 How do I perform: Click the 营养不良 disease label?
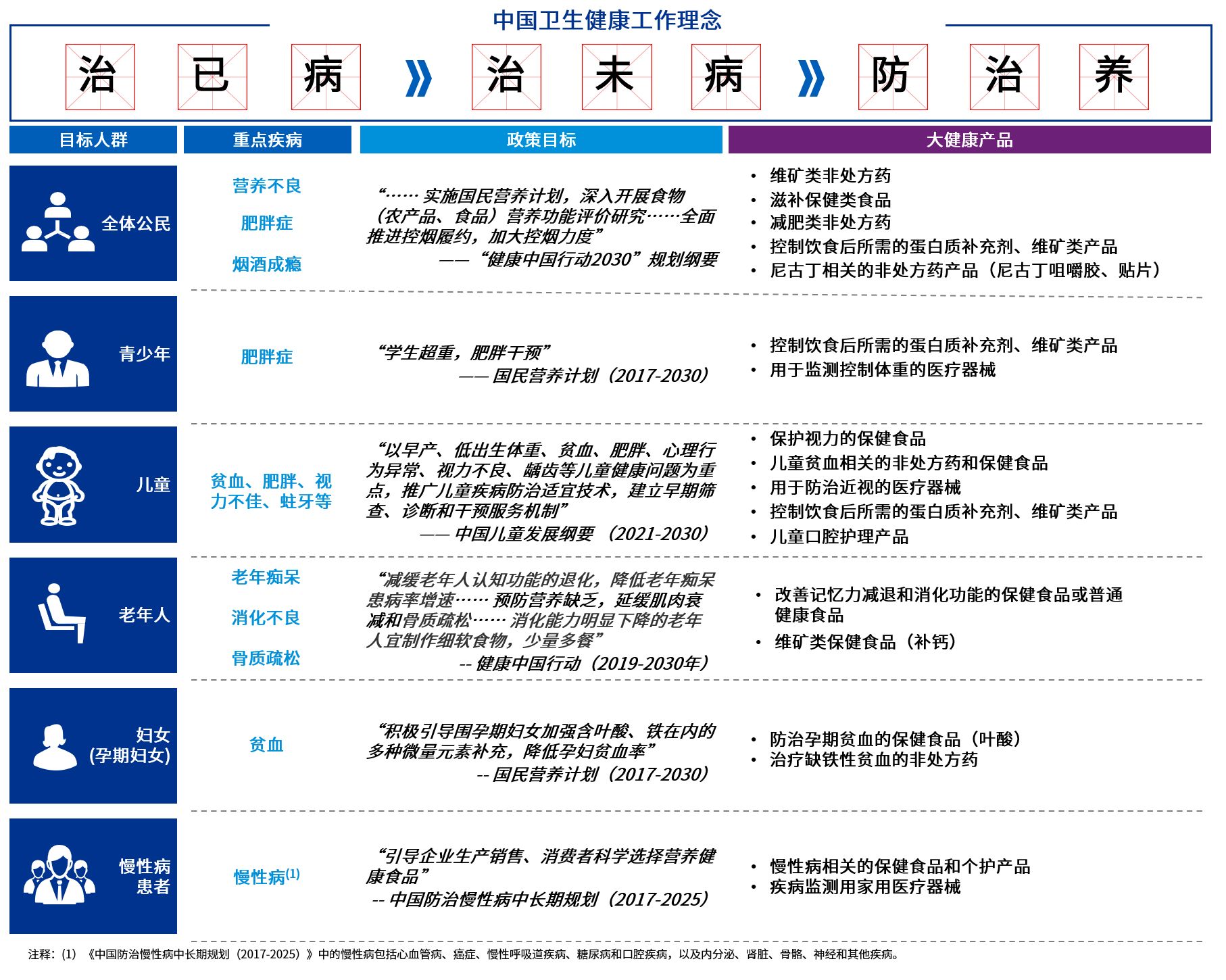pyautogui.click(x=267, y=186)
